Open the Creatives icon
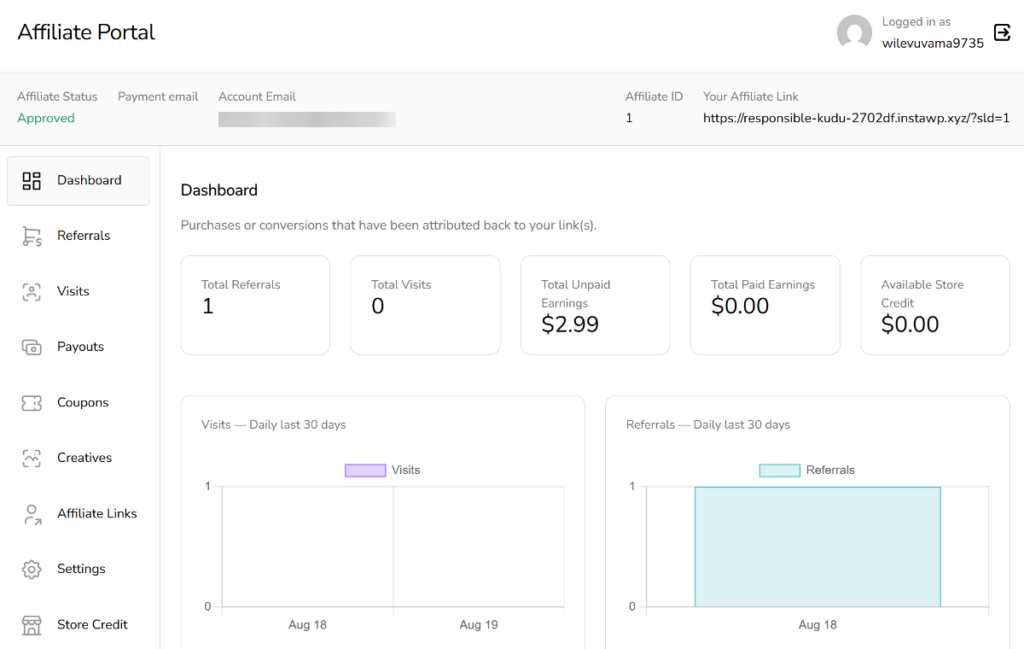Viewport: 1024px width, 649px height. 31,457
